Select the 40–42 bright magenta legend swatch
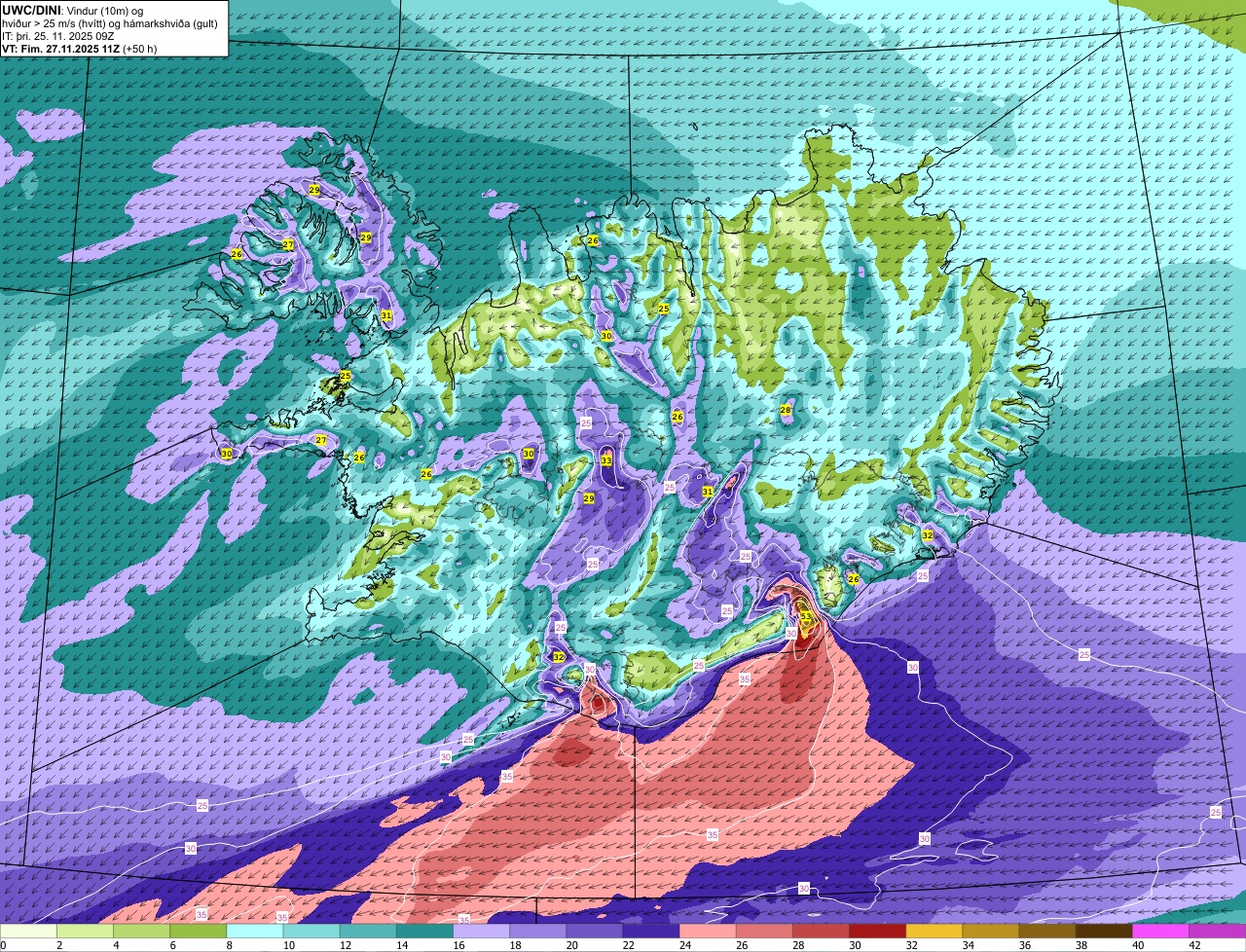This screenshot has height=952, width=1246. [1159, 932]
